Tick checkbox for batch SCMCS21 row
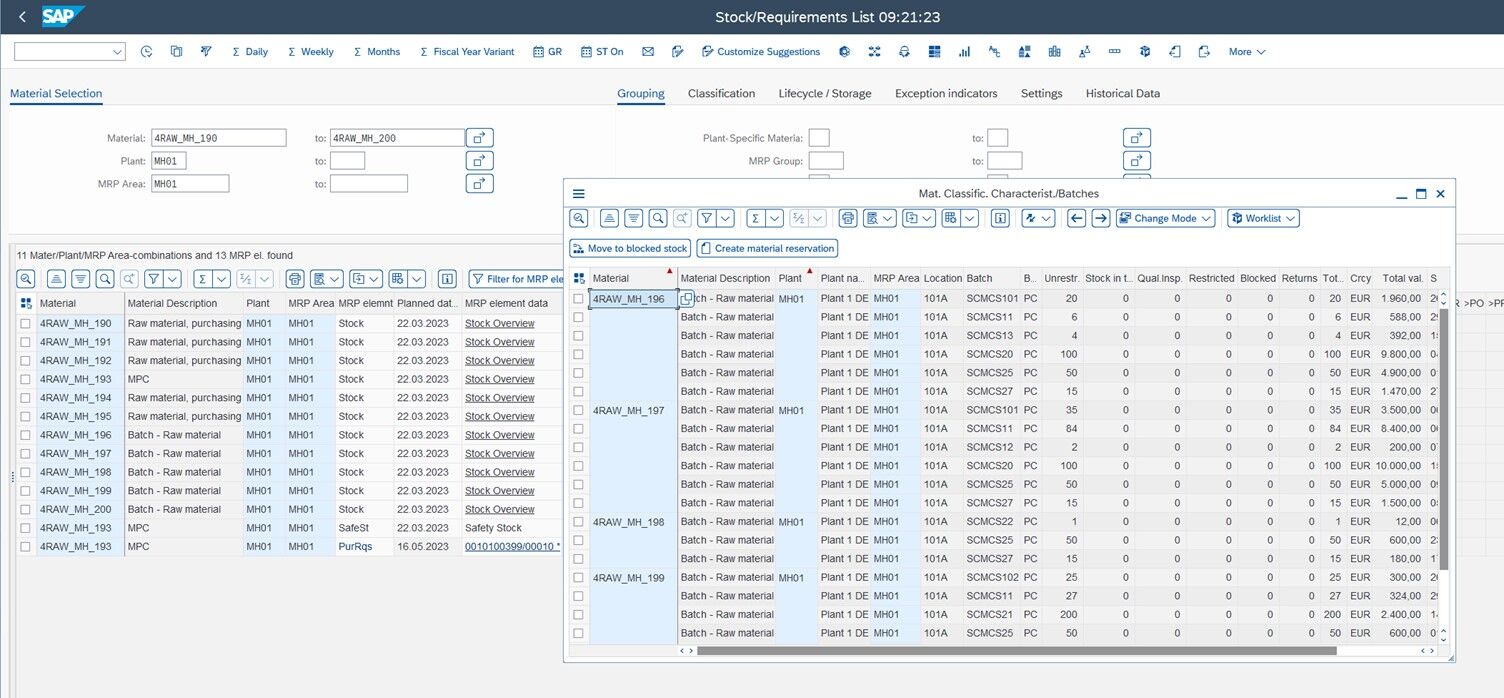Image resolution: width=1504 pixels, height=698 pixels. click(x=578, y=615)
